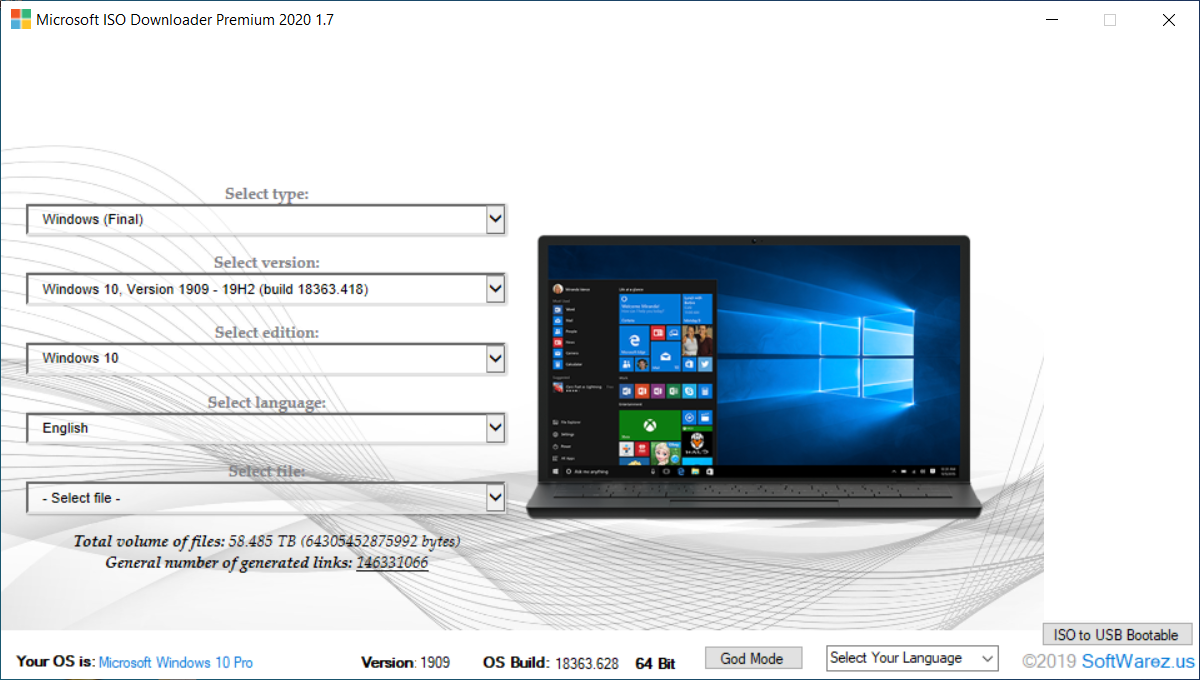Click the 'Select type:' label
This screenshot has height=680, width=1200.
point(267,194)
